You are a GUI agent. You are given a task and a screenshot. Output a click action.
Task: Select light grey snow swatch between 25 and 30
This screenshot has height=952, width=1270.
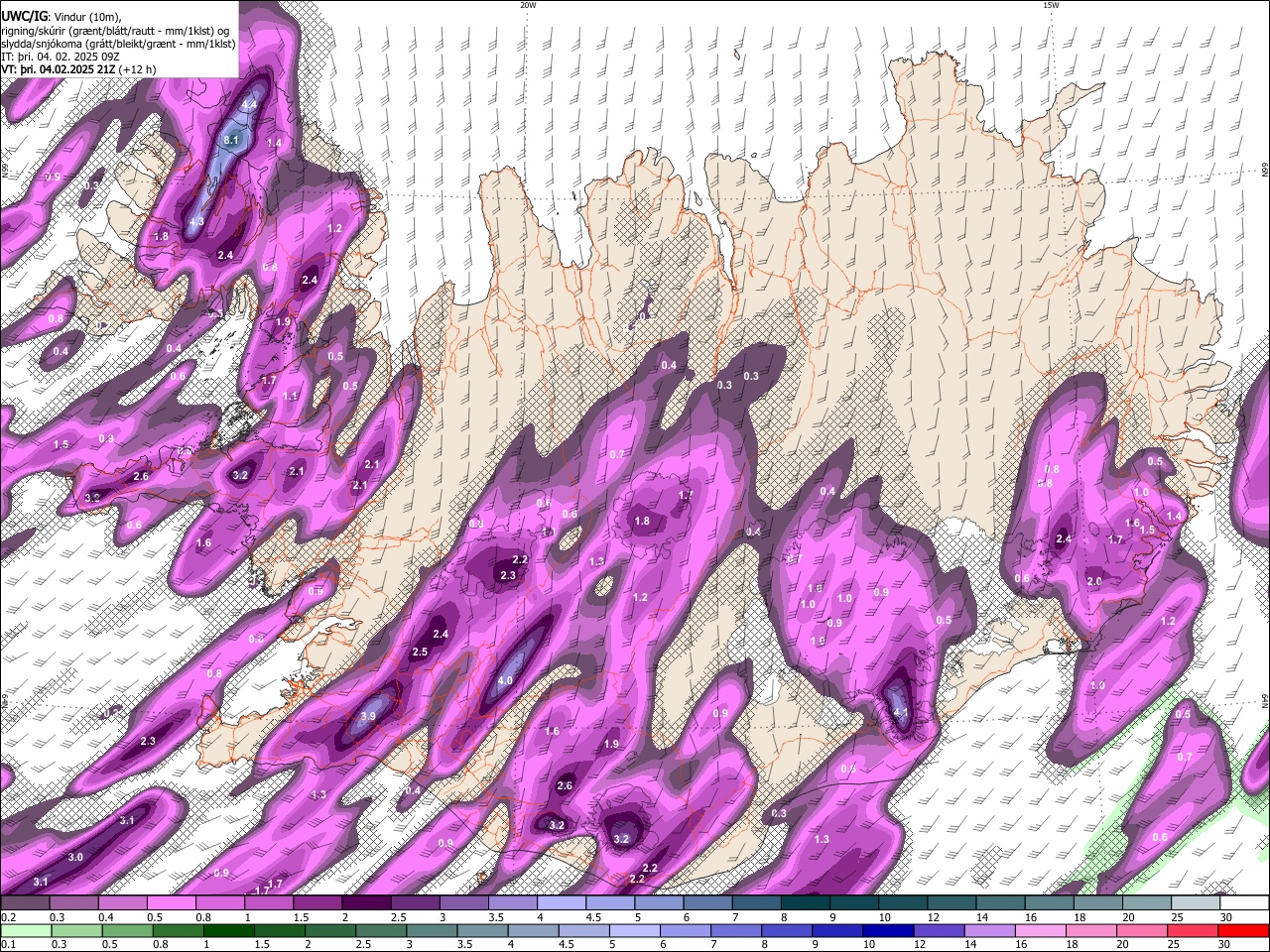[x=1196, y=903]
